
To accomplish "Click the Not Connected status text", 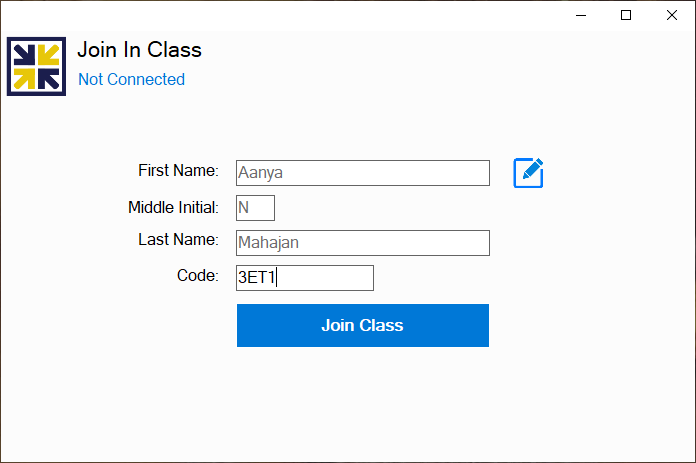I will pyautogui.click(x=131, y=80).
